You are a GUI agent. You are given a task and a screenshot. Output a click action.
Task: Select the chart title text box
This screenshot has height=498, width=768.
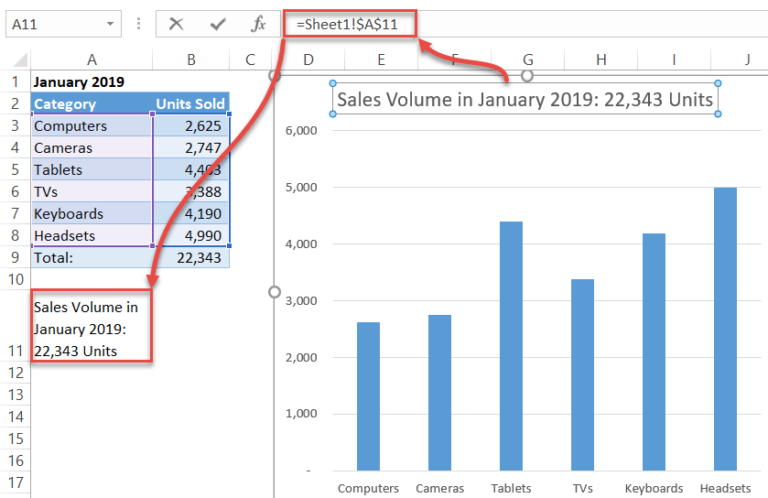pyautogui.click(x=525, y=99)
